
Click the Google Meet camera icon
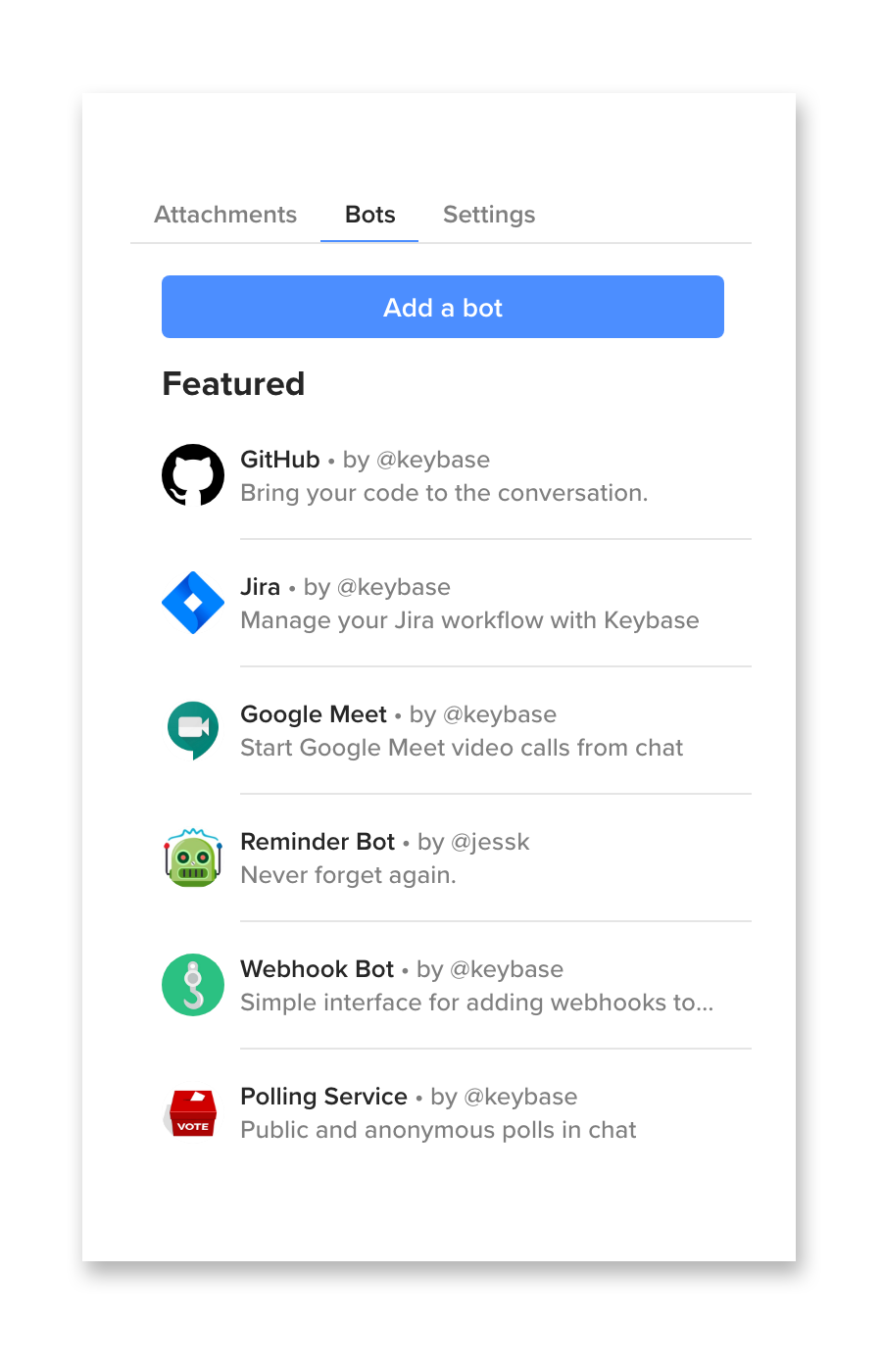(x=193, y=730)
